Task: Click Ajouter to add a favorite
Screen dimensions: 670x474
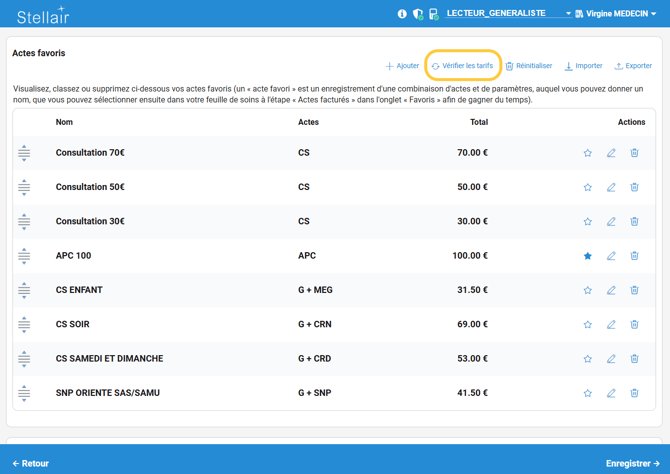Action: pyautogui.click(x=402, y=66)
